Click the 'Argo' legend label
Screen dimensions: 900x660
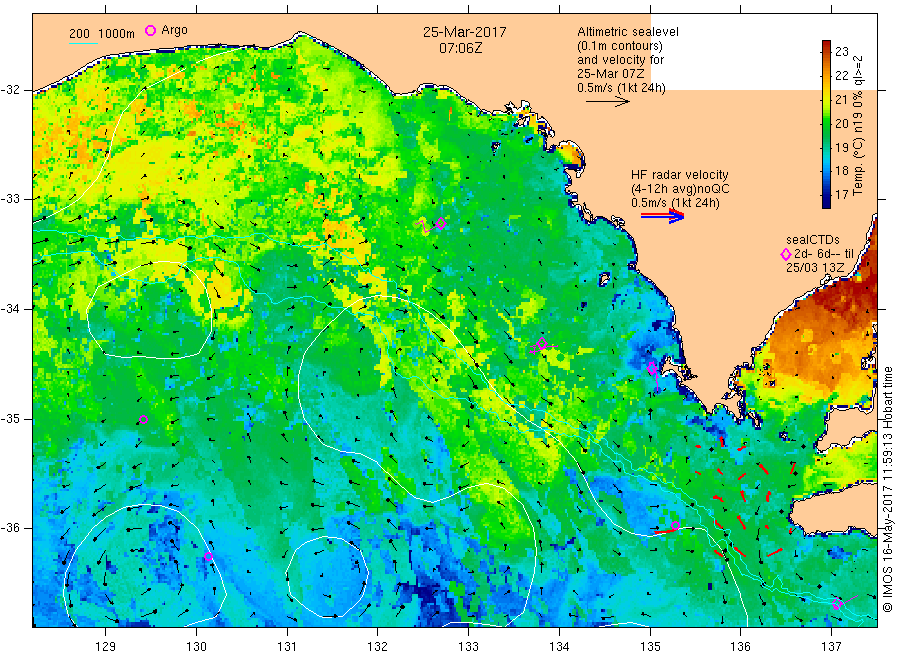174,30
